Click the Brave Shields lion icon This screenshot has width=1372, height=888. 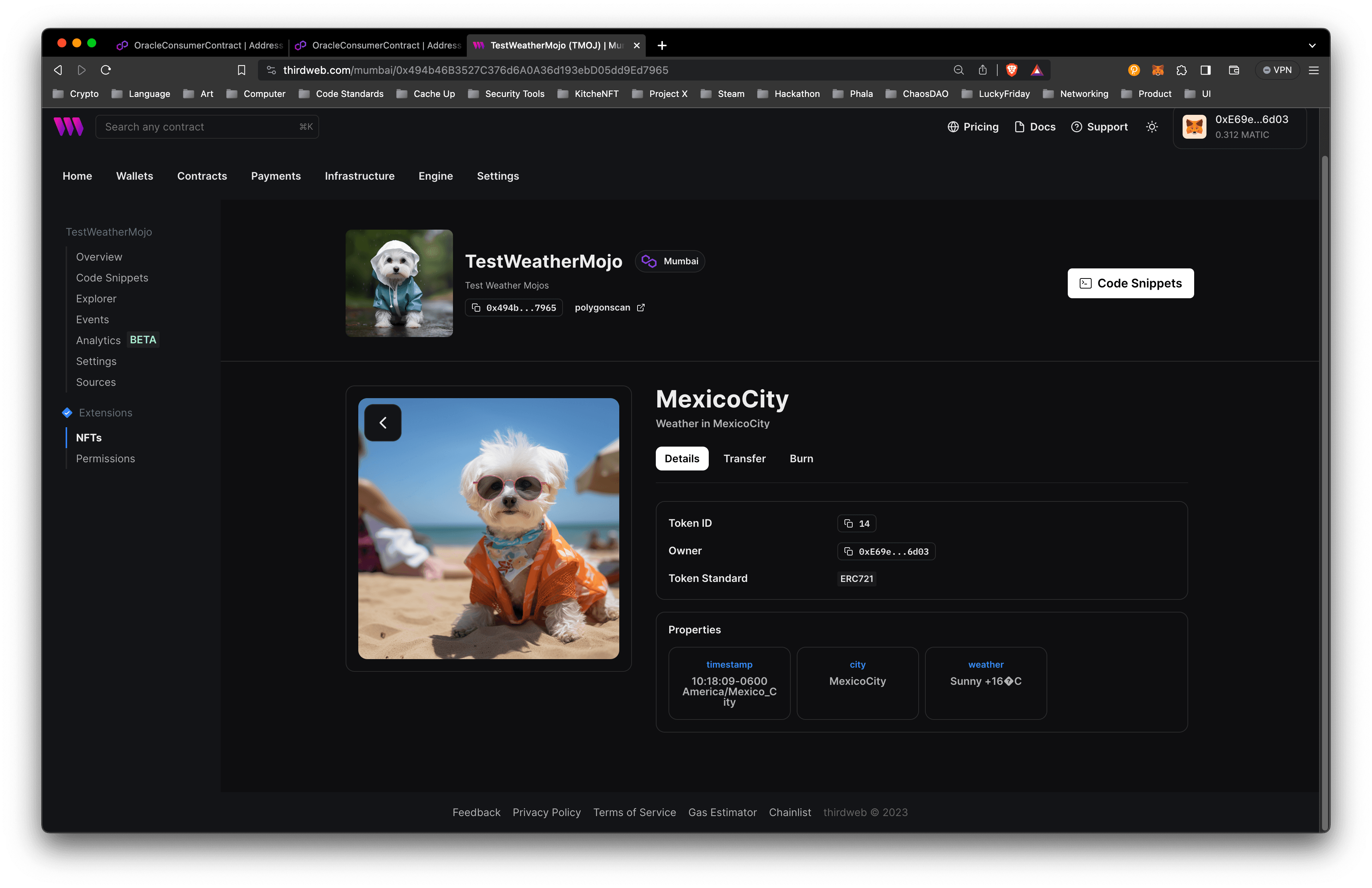(1011, 70)
